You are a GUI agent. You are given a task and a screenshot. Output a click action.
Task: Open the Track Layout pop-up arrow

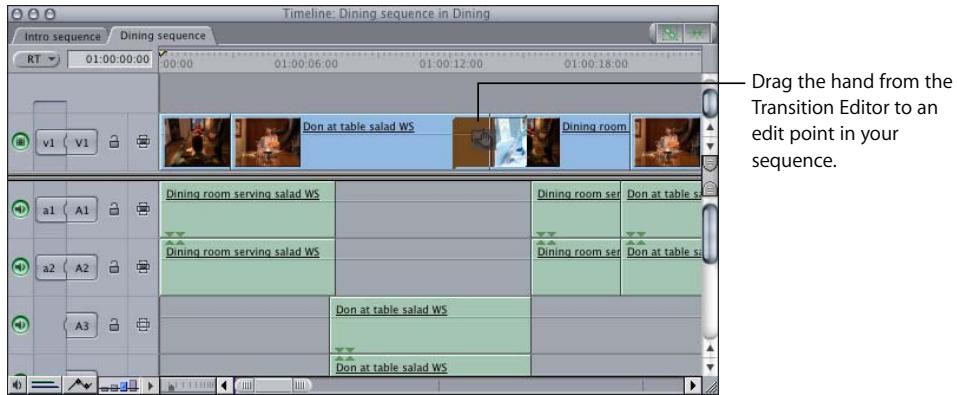coord(151,386)
